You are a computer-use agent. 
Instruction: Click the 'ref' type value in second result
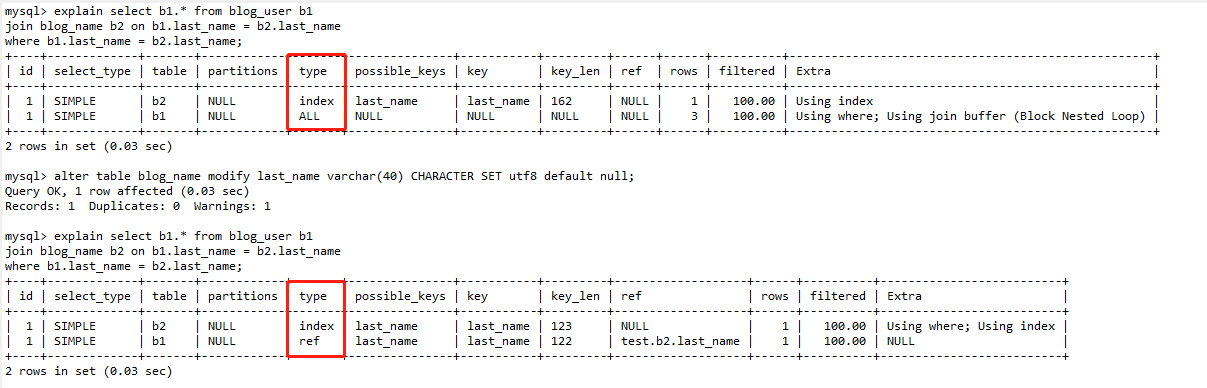[x=310, y=341]
